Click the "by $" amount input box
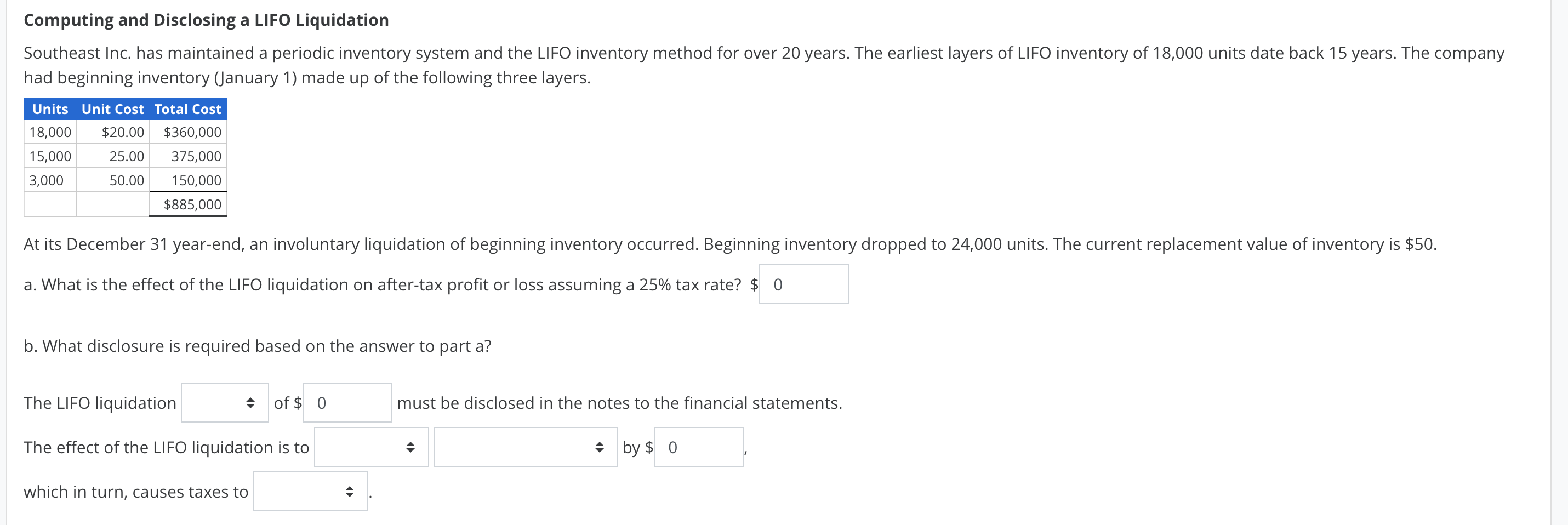Viewport: 1568px width, 525px height. click(x=698, y=447)
